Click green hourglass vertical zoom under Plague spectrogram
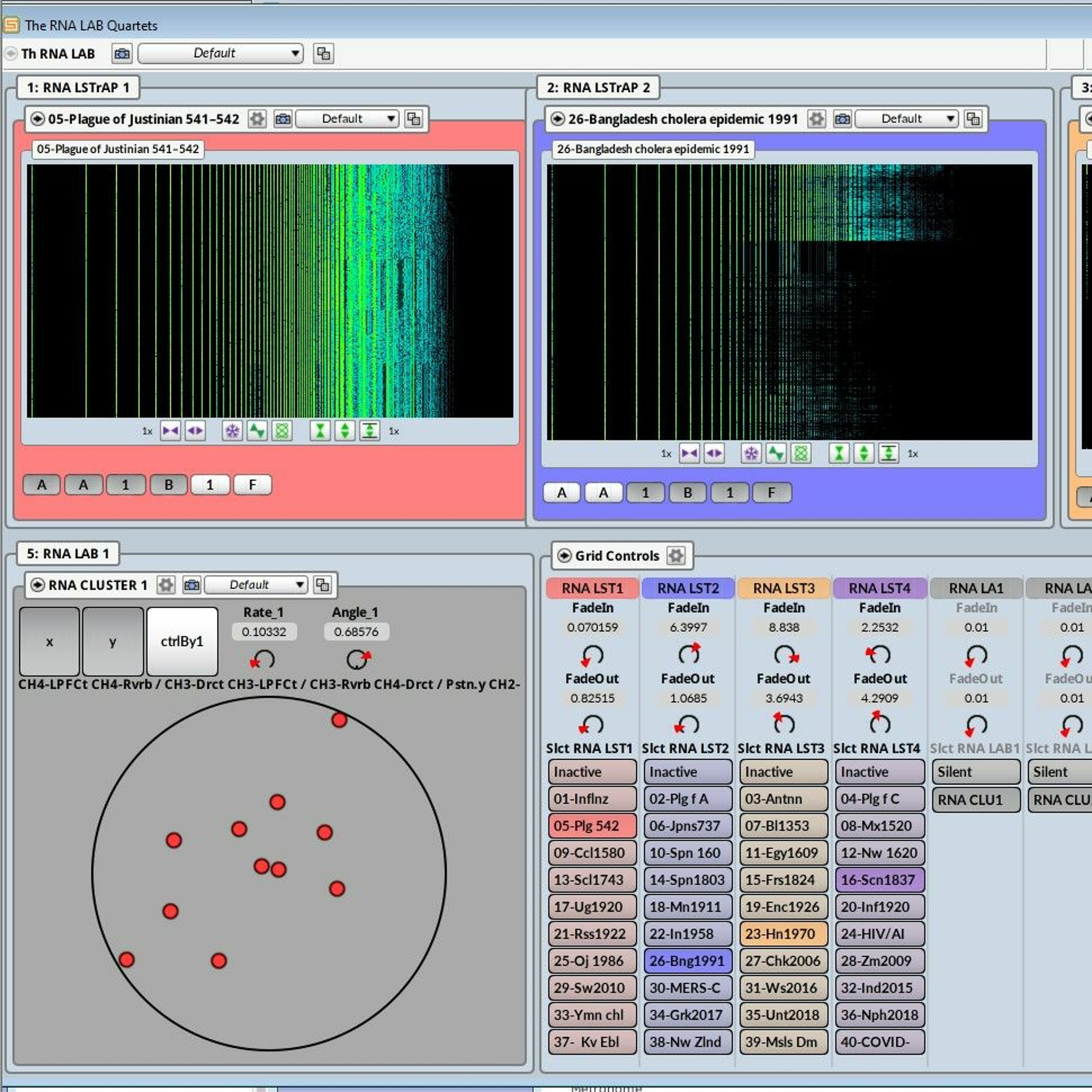The height and width of the screenshot is (1092, 1092). (320, 431)
